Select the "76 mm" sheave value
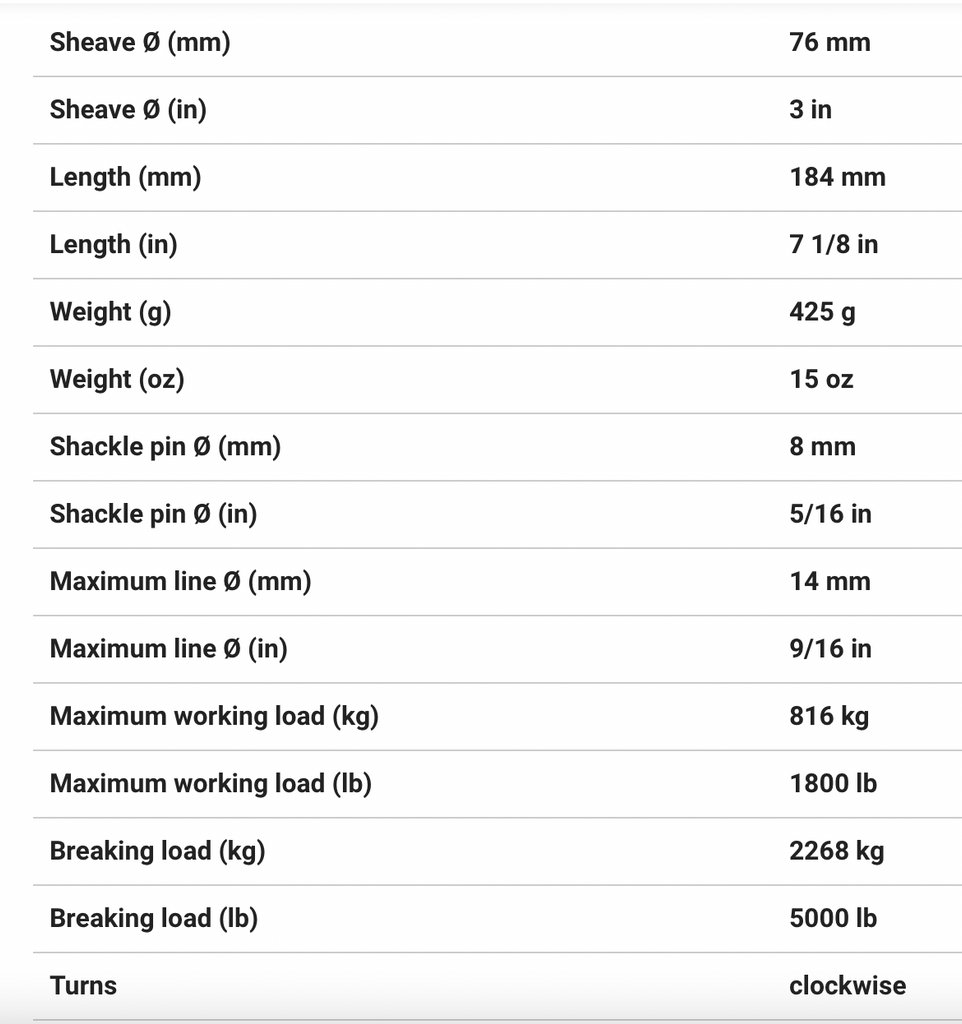This screenshot has height=1024, width=962. tap(829, 42)
